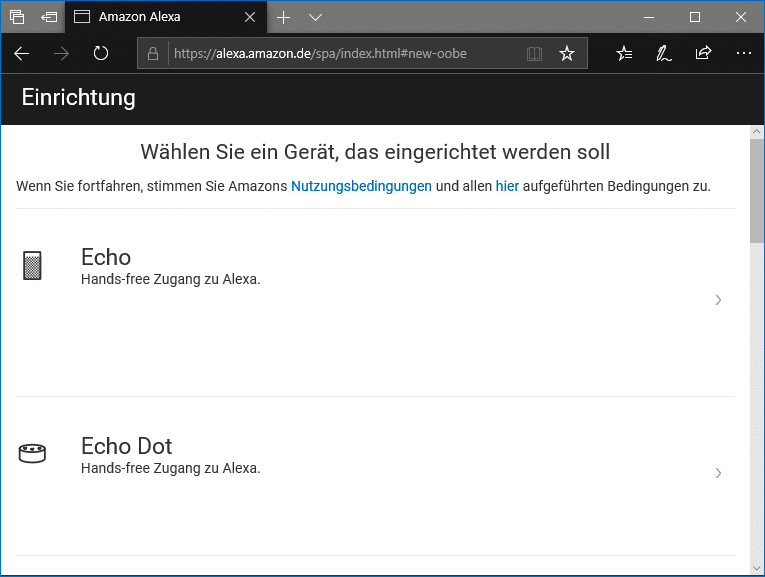Click Echo Dot's 'Hands-free Zugang zu Alexa.' text
The width and height of the screenshot is (765, 577).
(x=171, y=468)
